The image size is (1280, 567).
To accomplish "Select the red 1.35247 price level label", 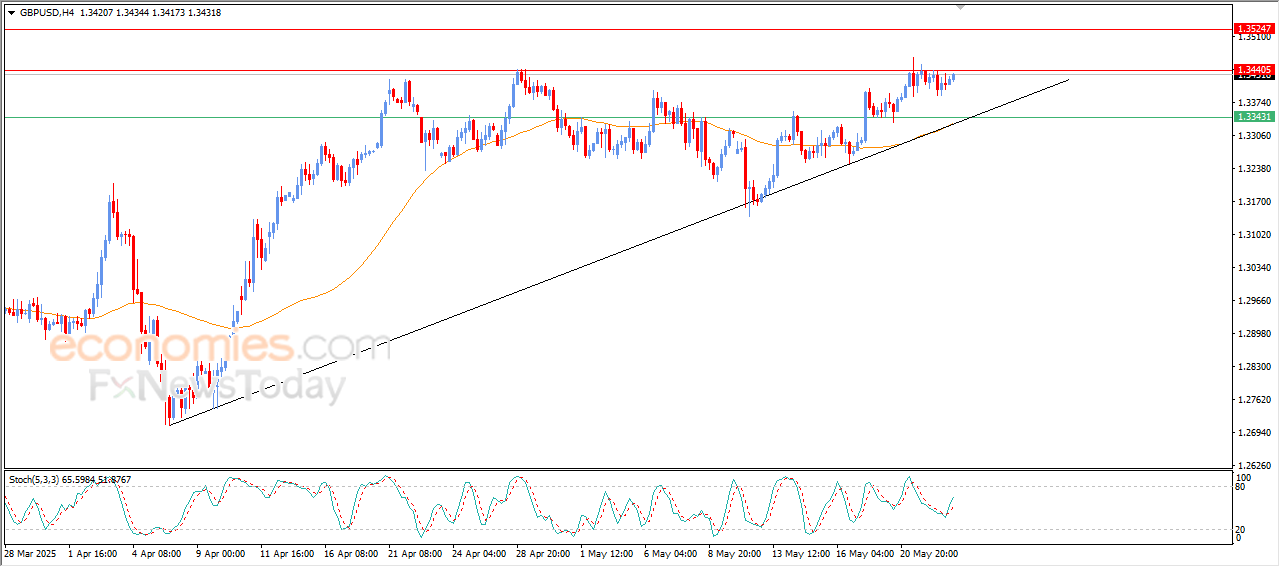I will (x=1254, y=29).
